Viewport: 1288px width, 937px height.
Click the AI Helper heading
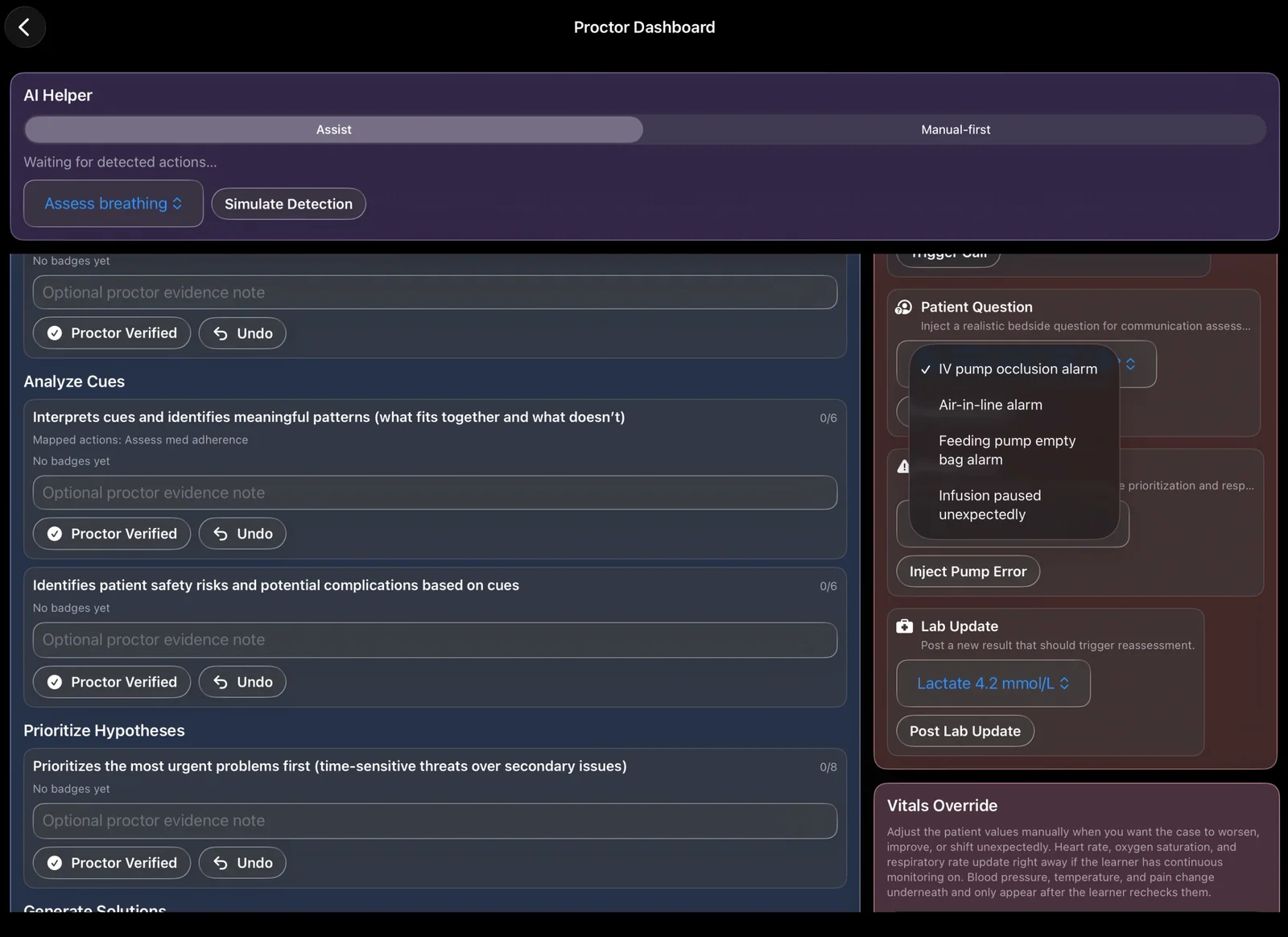(x=58, y=95)
